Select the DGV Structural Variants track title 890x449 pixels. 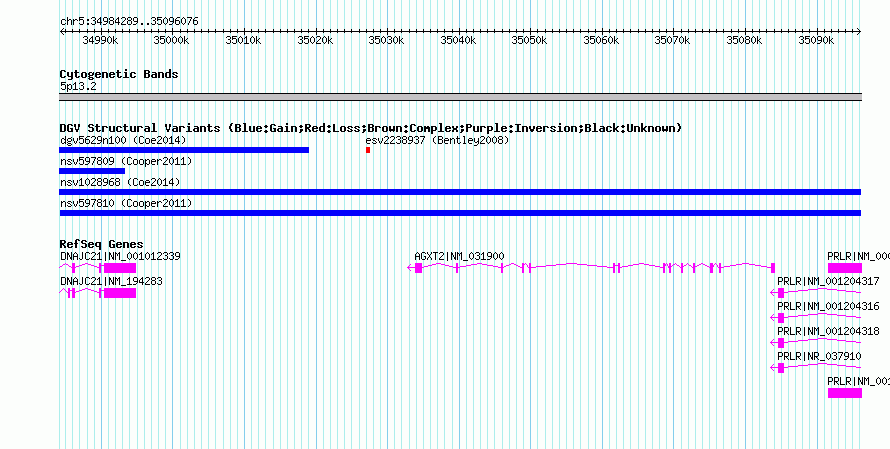[371, 128]
